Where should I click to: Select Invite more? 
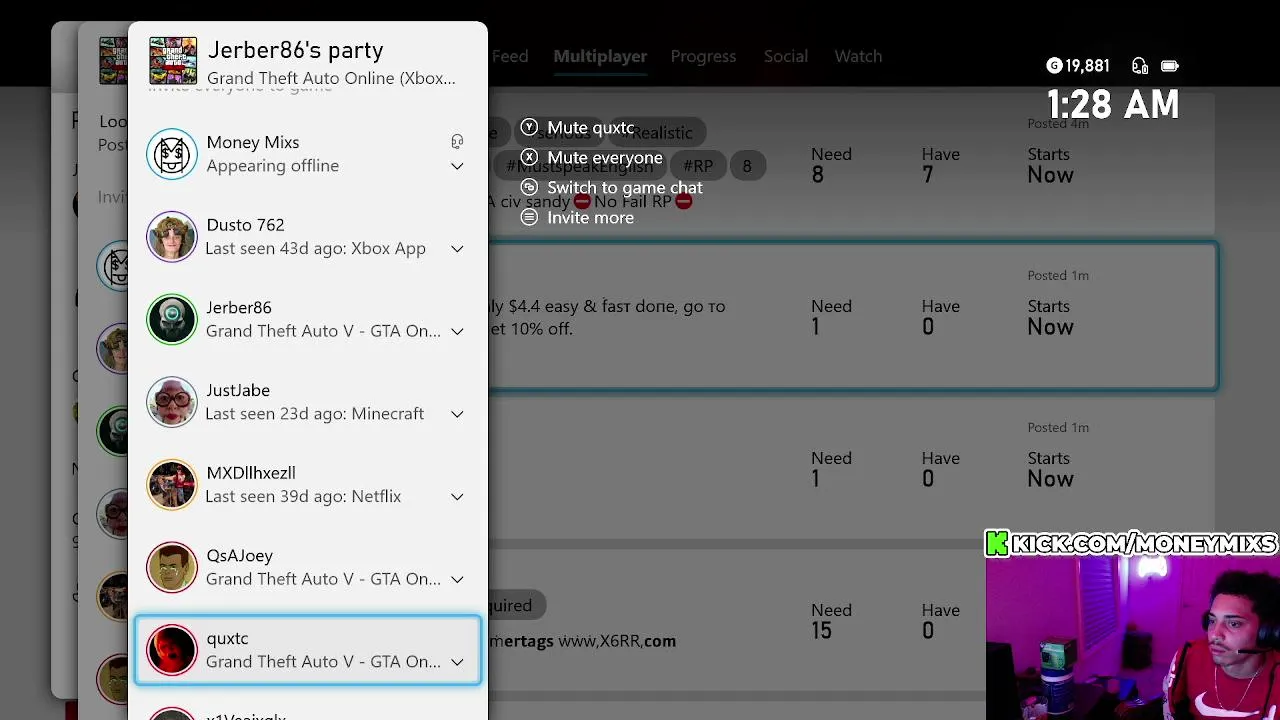(x=590, y=218)
